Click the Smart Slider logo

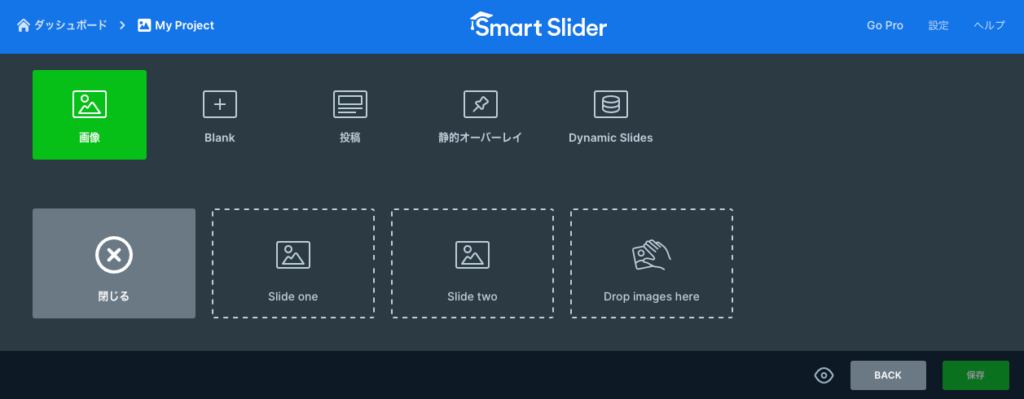point(538,25)
